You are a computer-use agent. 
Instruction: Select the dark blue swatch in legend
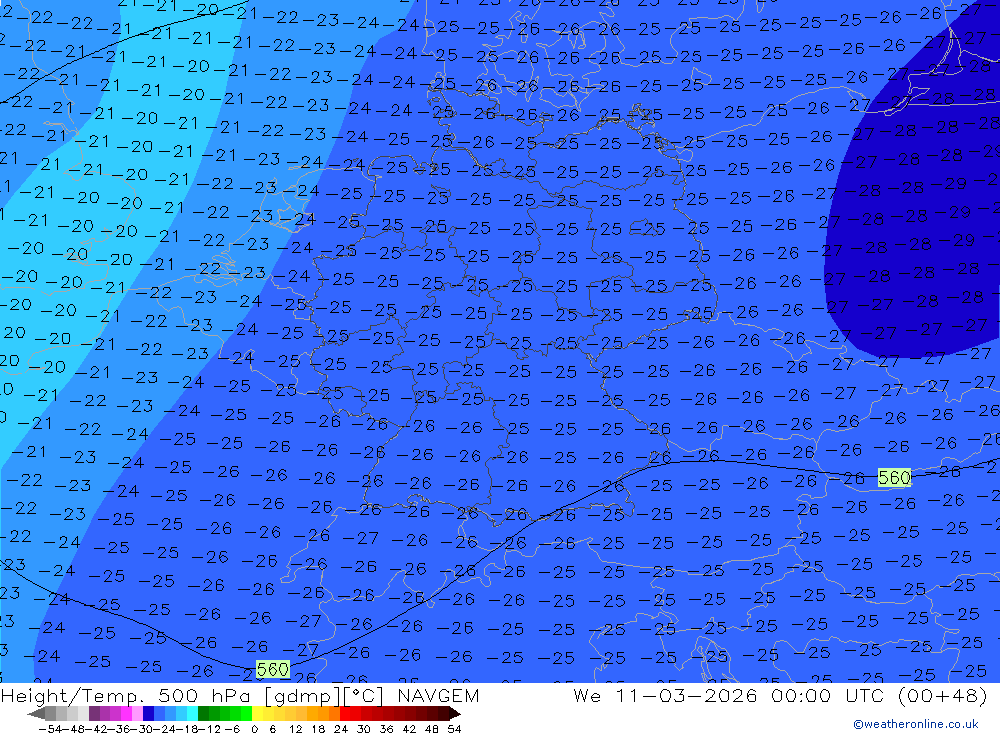pyautogui.click(x=148, y=714)
